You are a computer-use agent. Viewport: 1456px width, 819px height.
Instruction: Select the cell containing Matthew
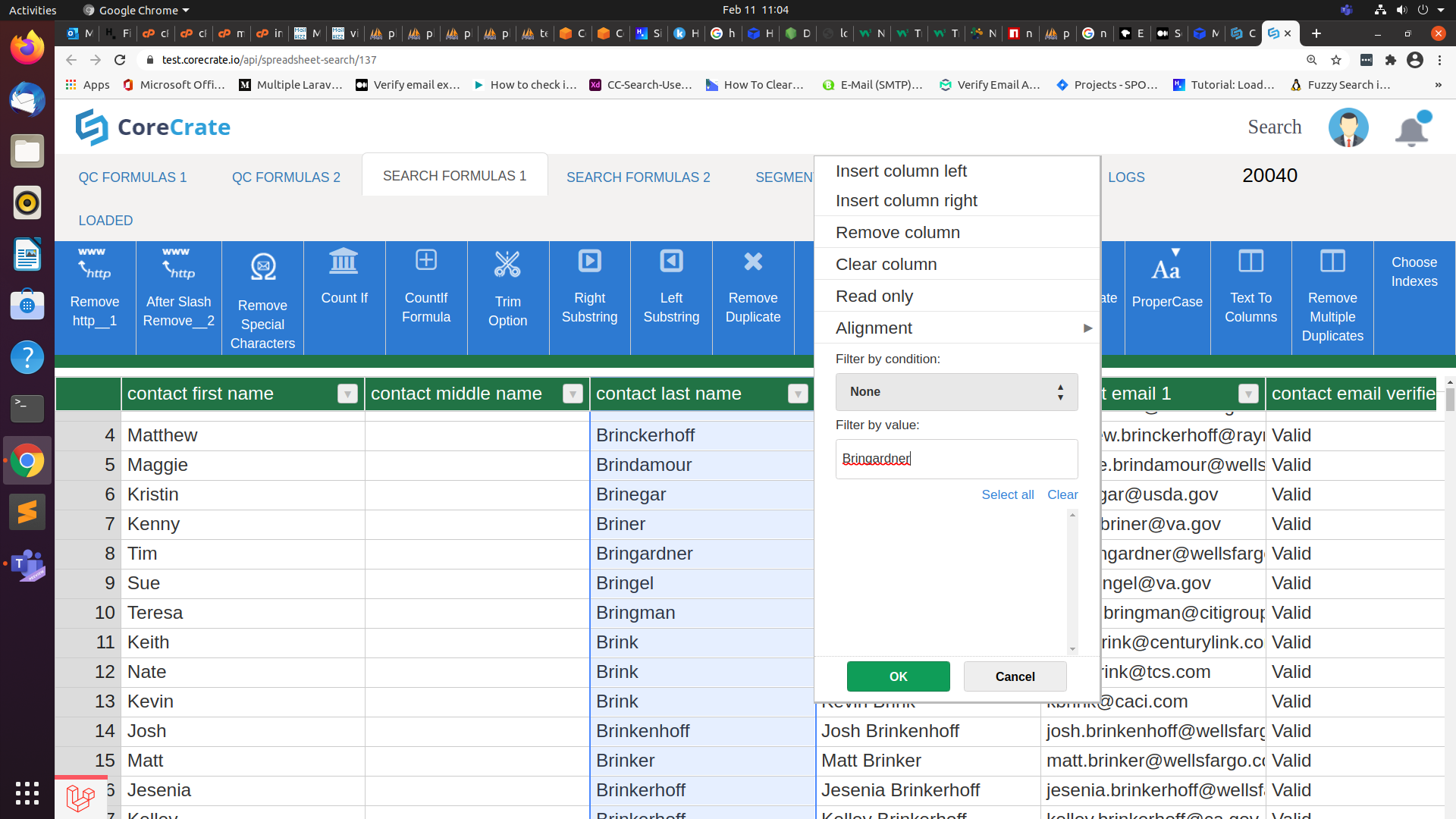coord(242,435)
